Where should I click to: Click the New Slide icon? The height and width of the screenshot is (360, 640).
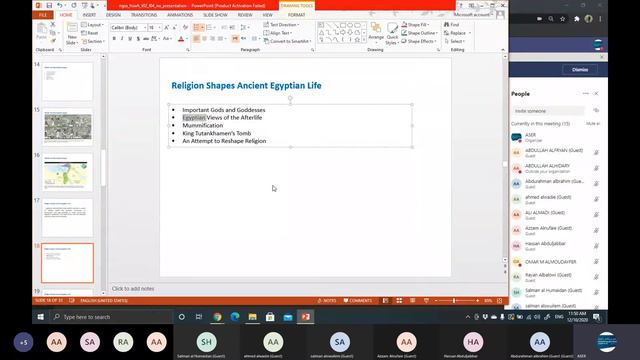[72, 28]
